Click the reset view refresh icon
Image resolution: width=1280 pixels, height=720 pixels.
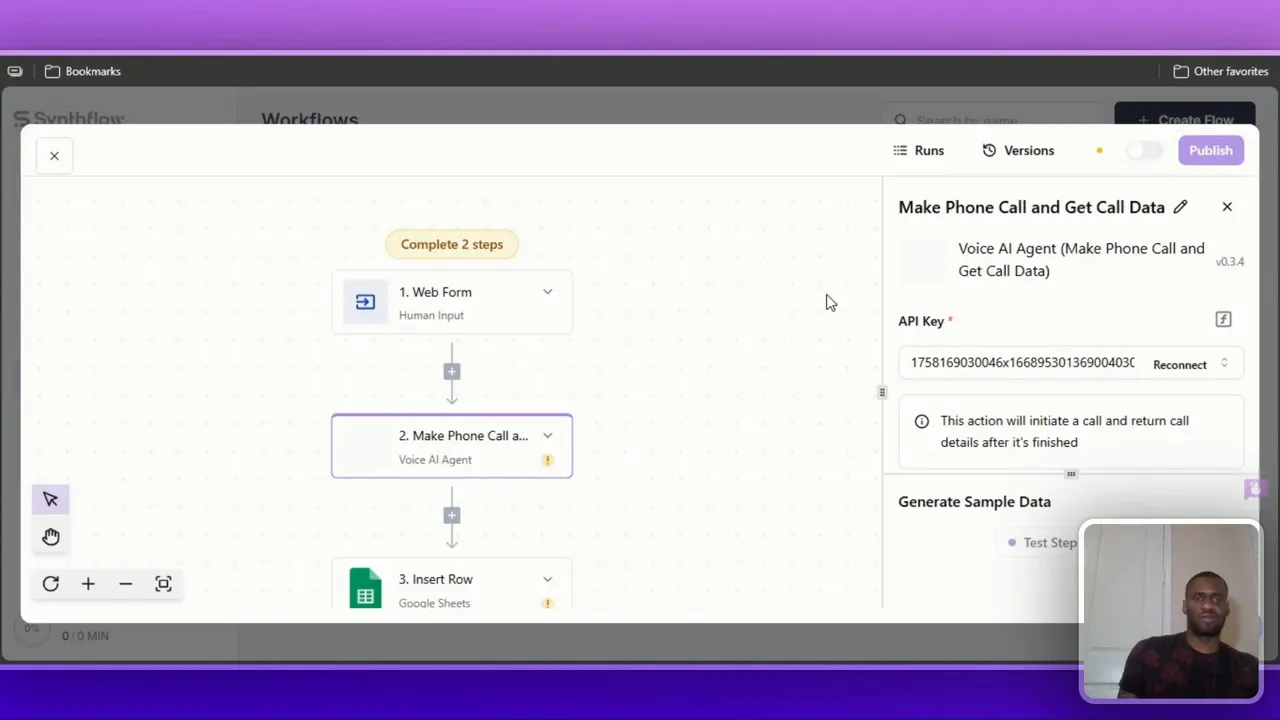point(51,584)
